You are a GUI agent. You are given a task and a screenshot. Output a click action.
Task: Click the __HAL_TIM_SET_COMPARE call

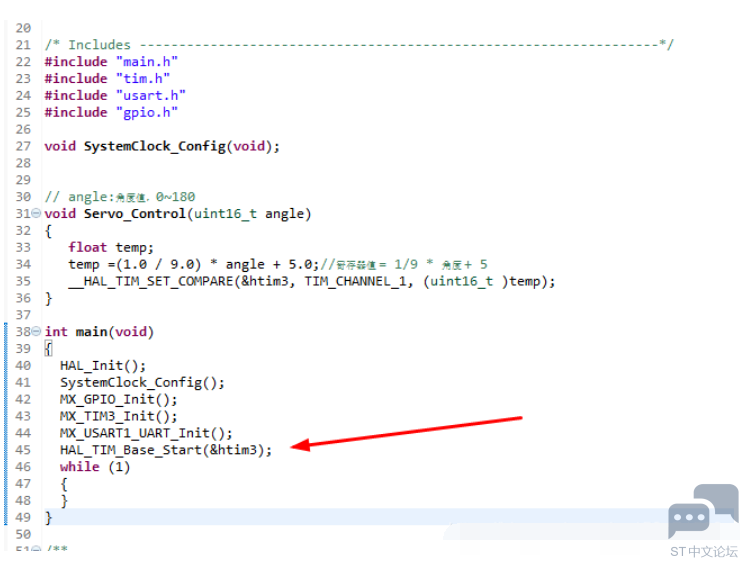coord(312,282)
